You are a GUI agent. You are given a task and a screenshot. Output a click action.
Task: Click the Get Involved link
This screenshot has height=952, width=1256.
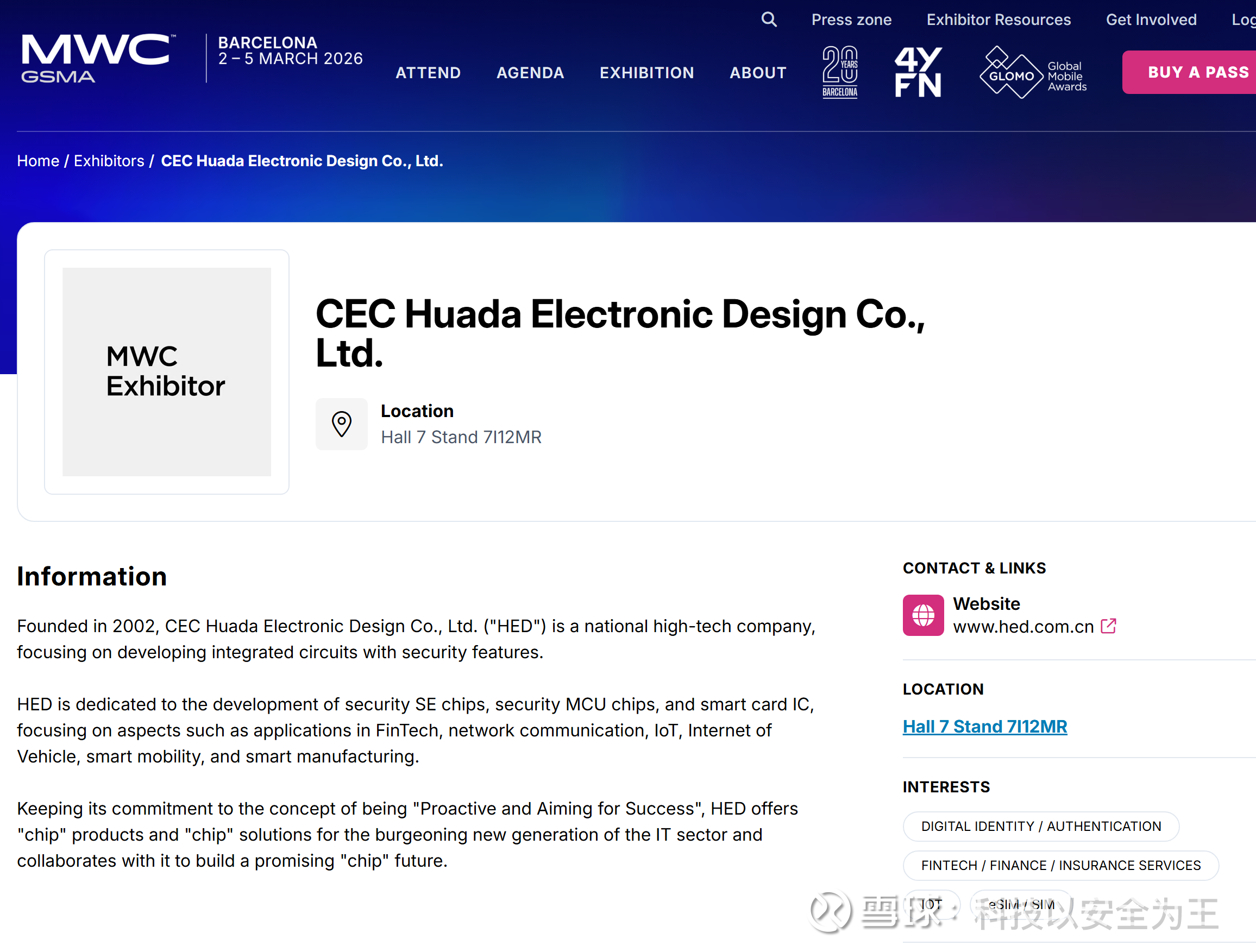pyautogui.click(x=1151, y=20)
